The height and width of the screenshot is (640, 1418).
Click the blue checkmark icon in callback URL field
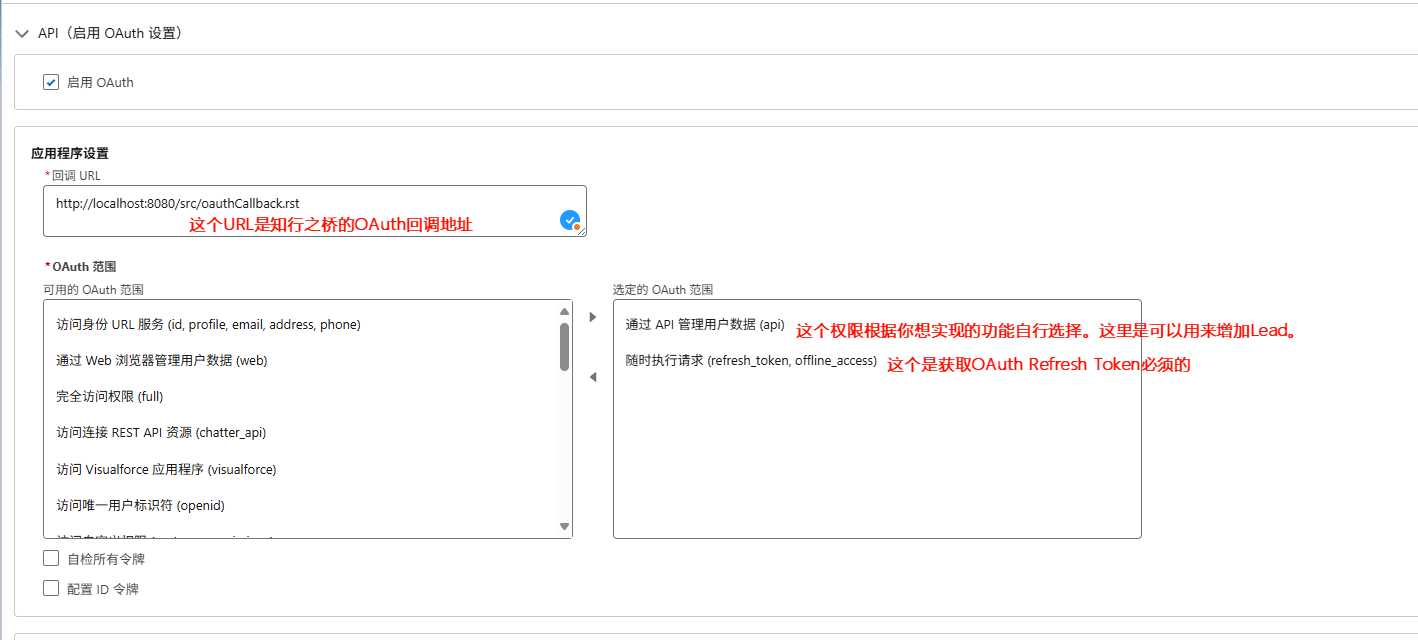coord(570,220)
